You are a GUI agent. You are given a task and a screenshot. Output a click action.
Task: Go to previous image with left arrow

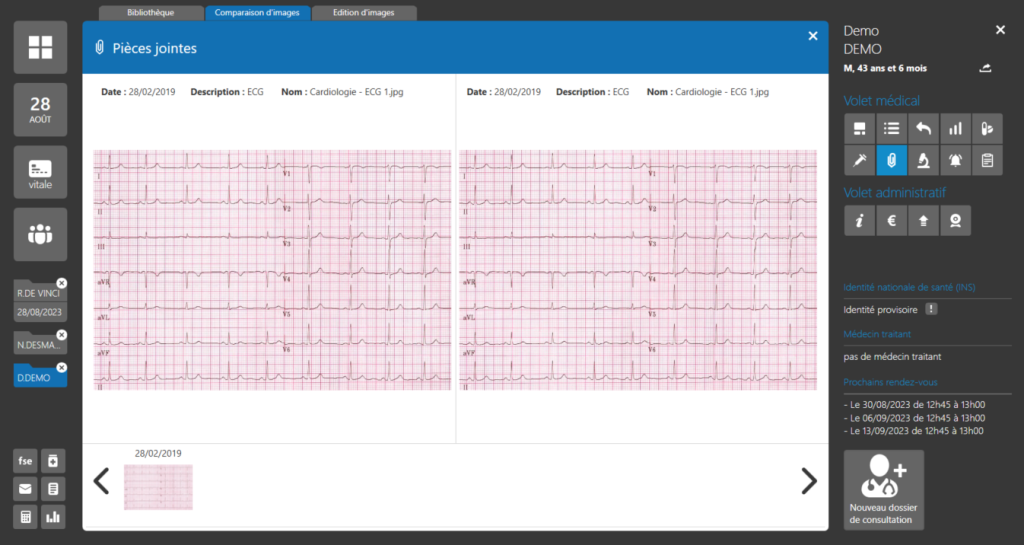(101, 481)
